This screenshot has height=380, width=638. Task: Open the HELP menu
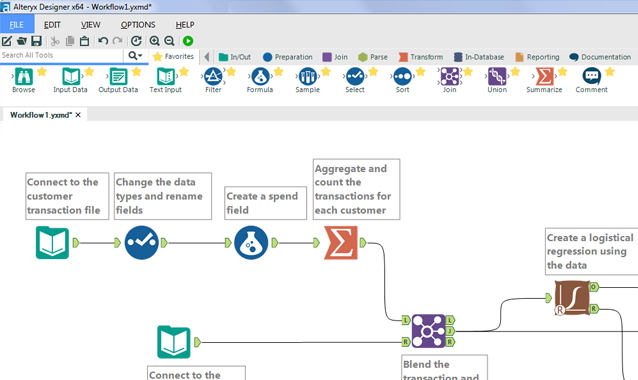185,25
